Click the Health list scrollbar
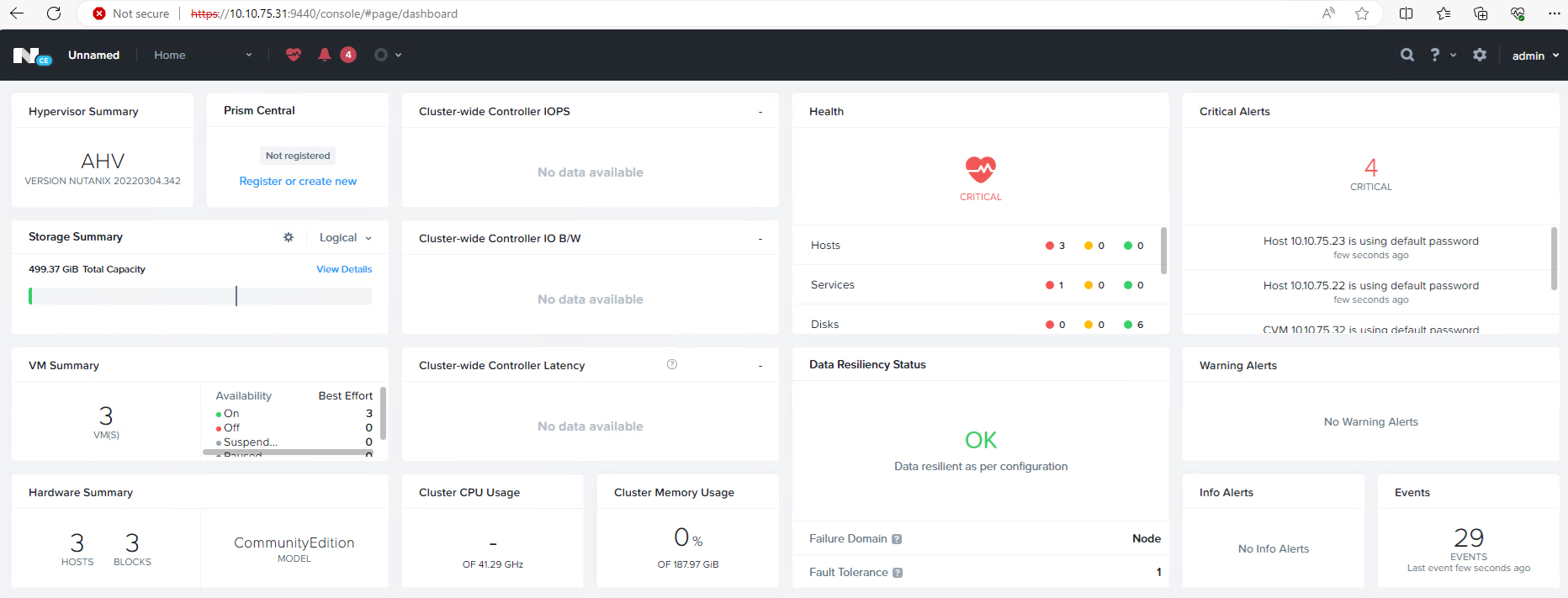This screenshot has width=1568, height=598. (1163, 251)
